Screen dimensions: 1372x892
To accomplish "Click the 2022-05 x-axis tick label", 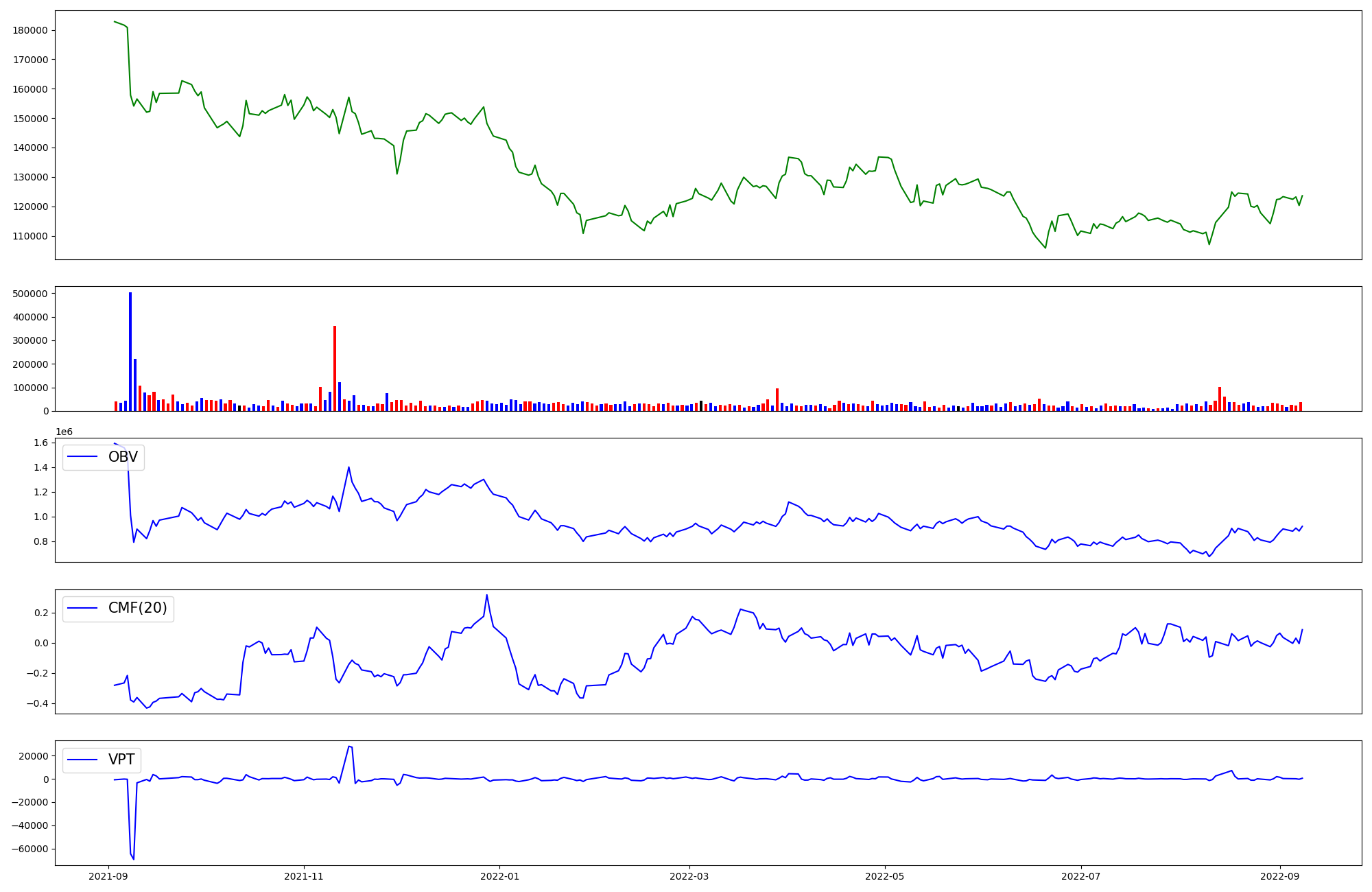I will 885,876.
